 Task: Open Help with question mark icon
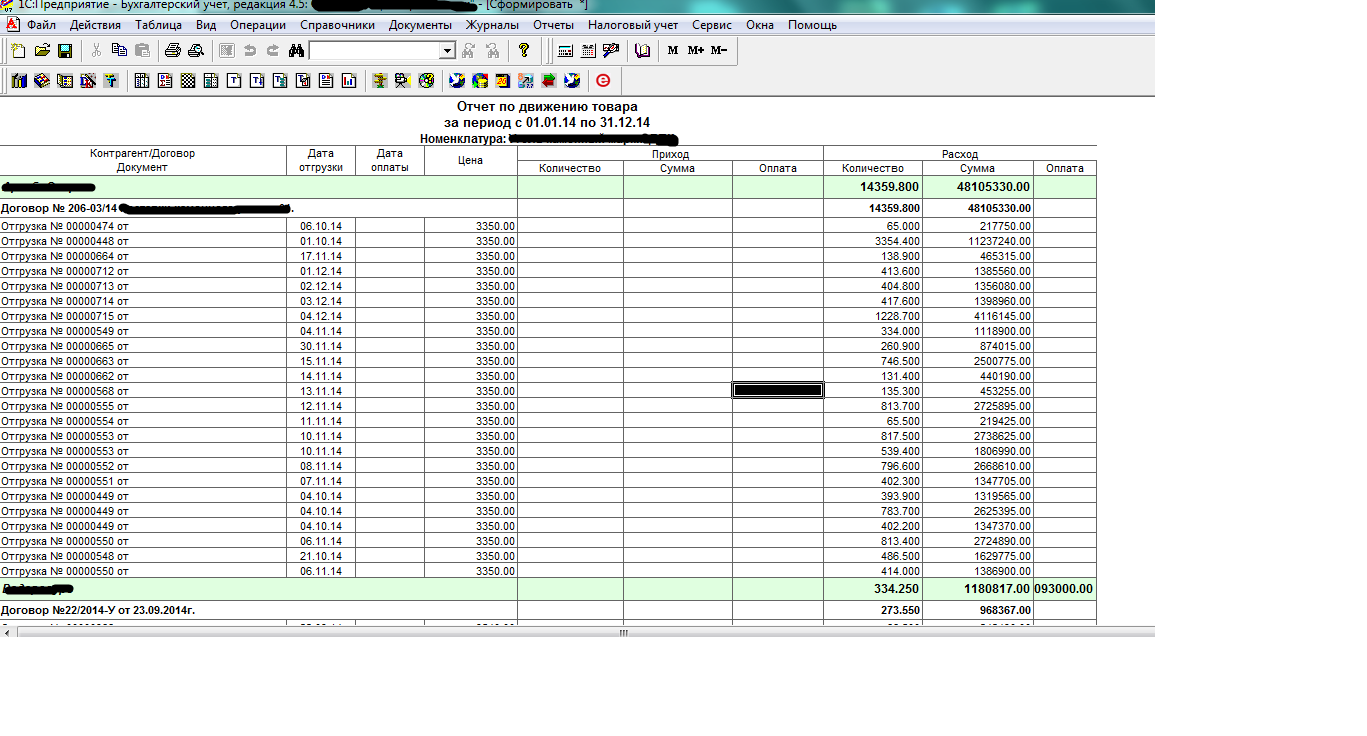(x=523, y=51)
